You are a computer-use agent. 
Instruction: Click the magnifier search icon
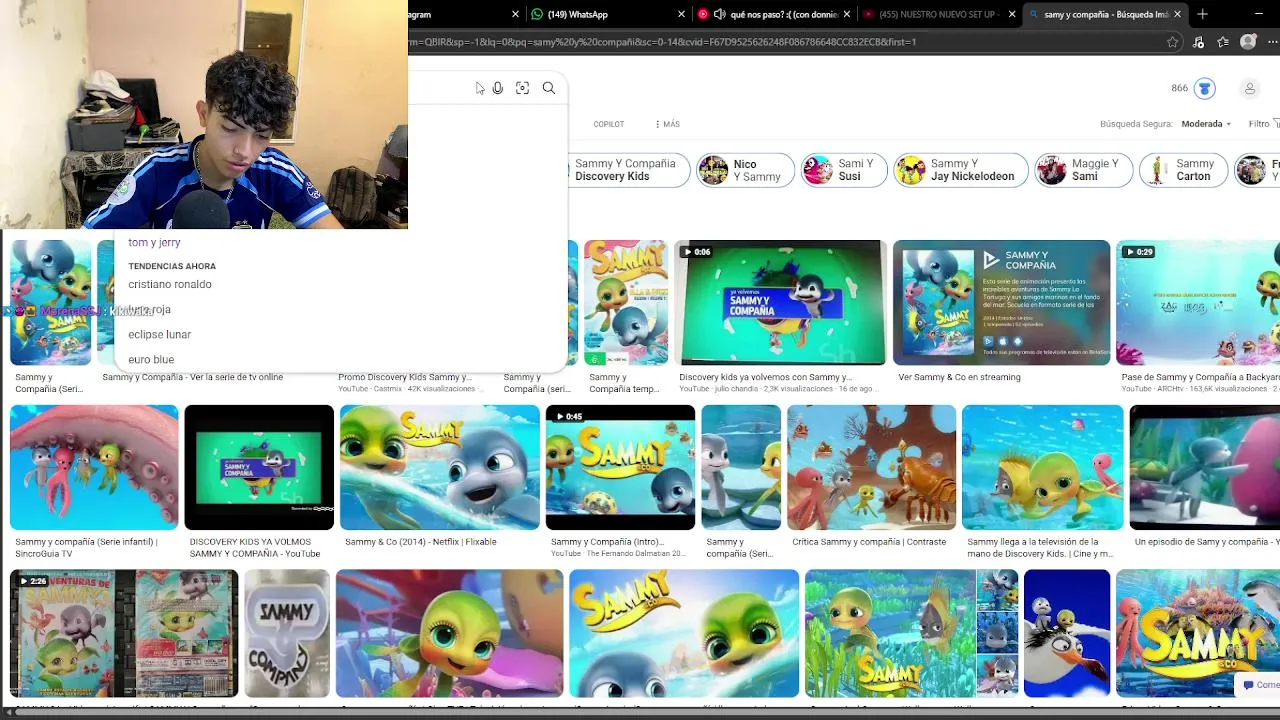pos(549,88)
